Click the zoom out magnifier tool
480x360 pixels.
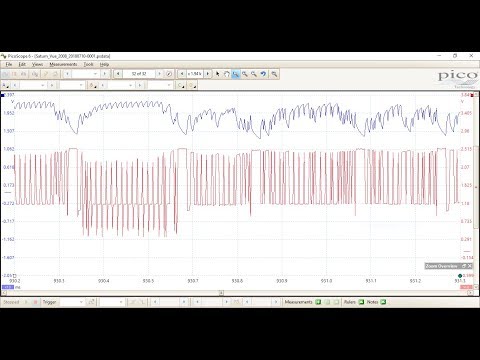pos(254,74)
